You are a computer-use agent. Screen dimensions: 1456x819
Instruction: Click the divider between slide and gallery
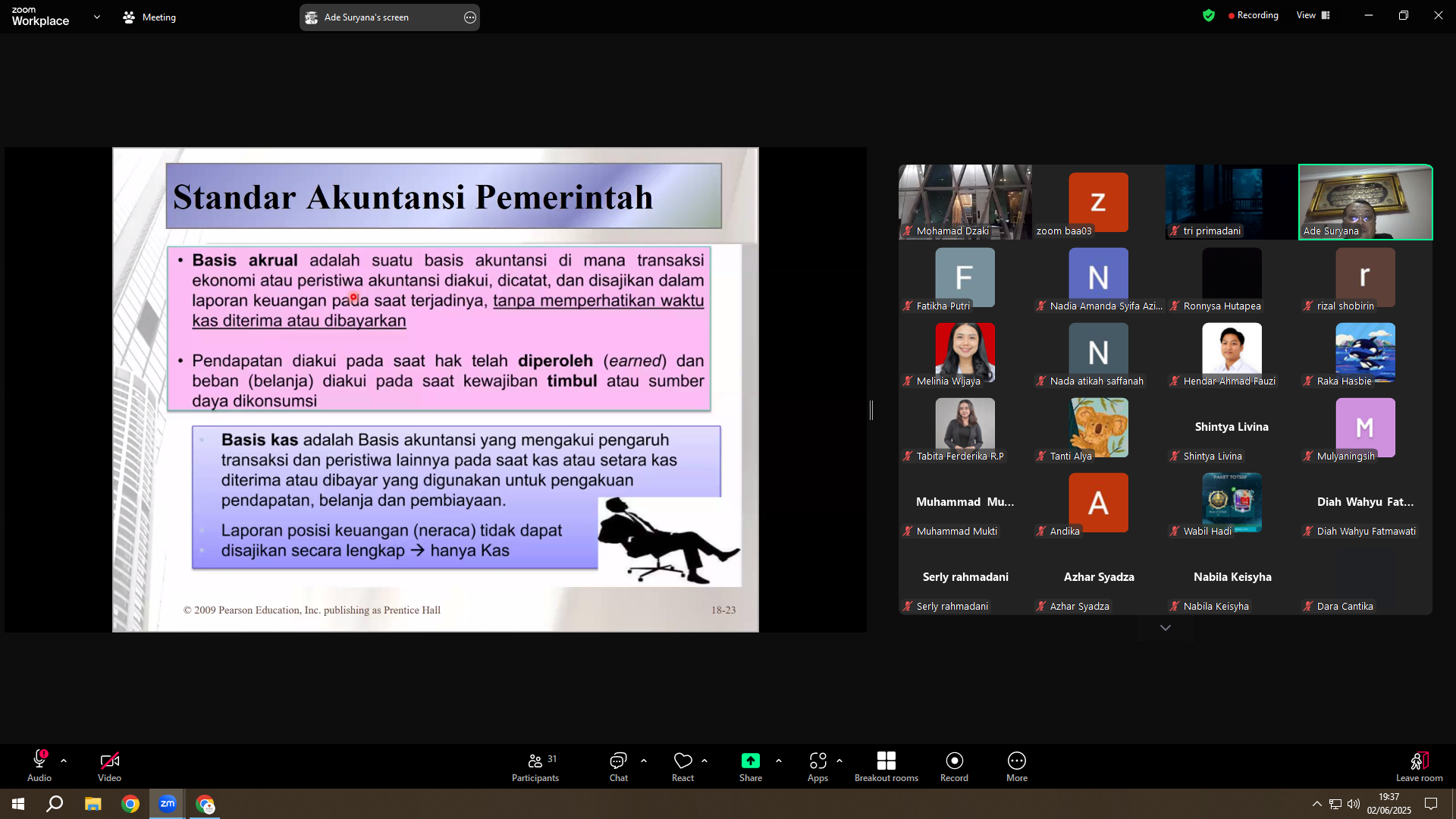click(x=871, y=410)
